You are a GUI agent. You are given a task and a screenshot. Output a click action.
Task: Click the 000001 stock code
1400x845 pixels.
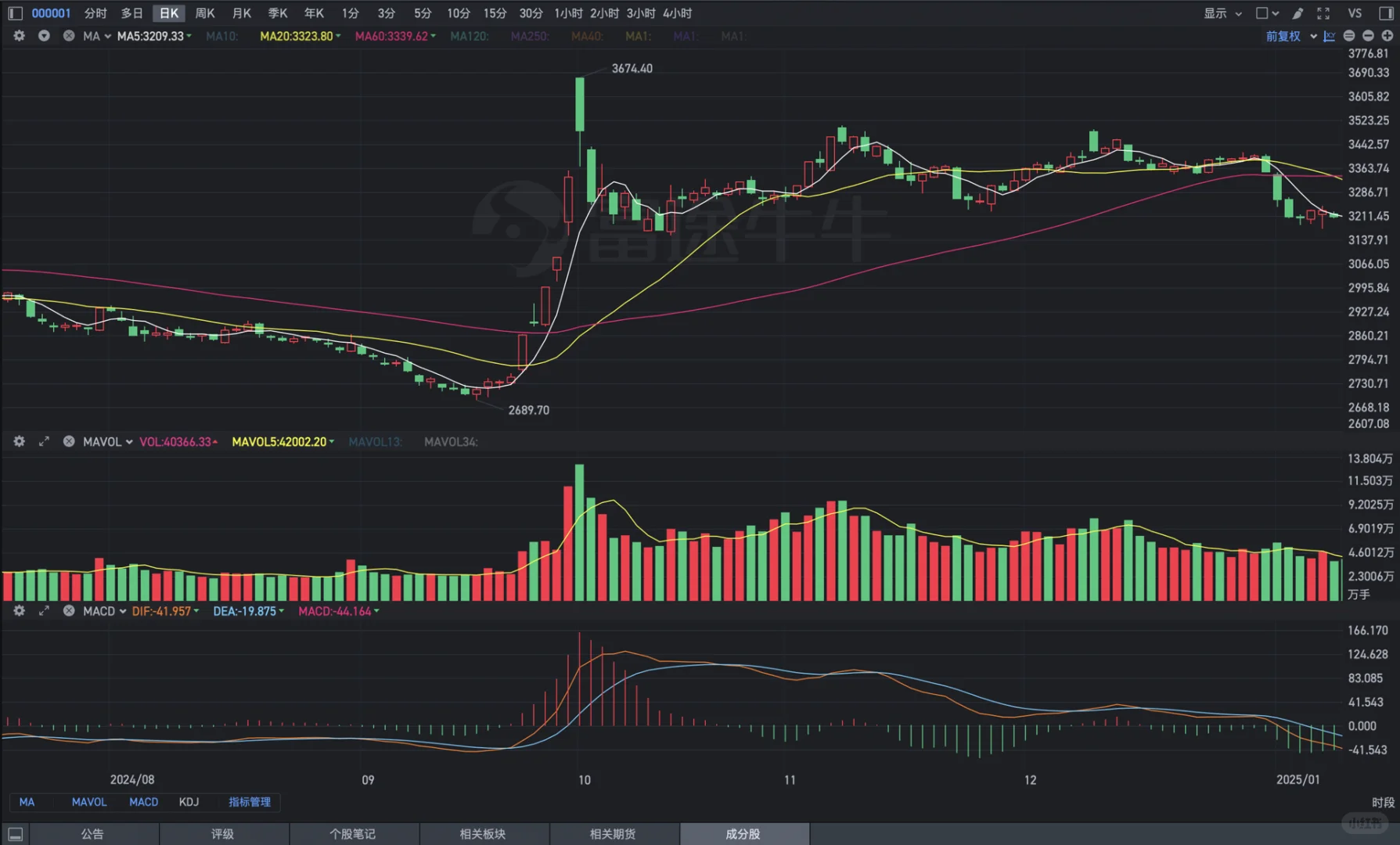coord(52,13)
